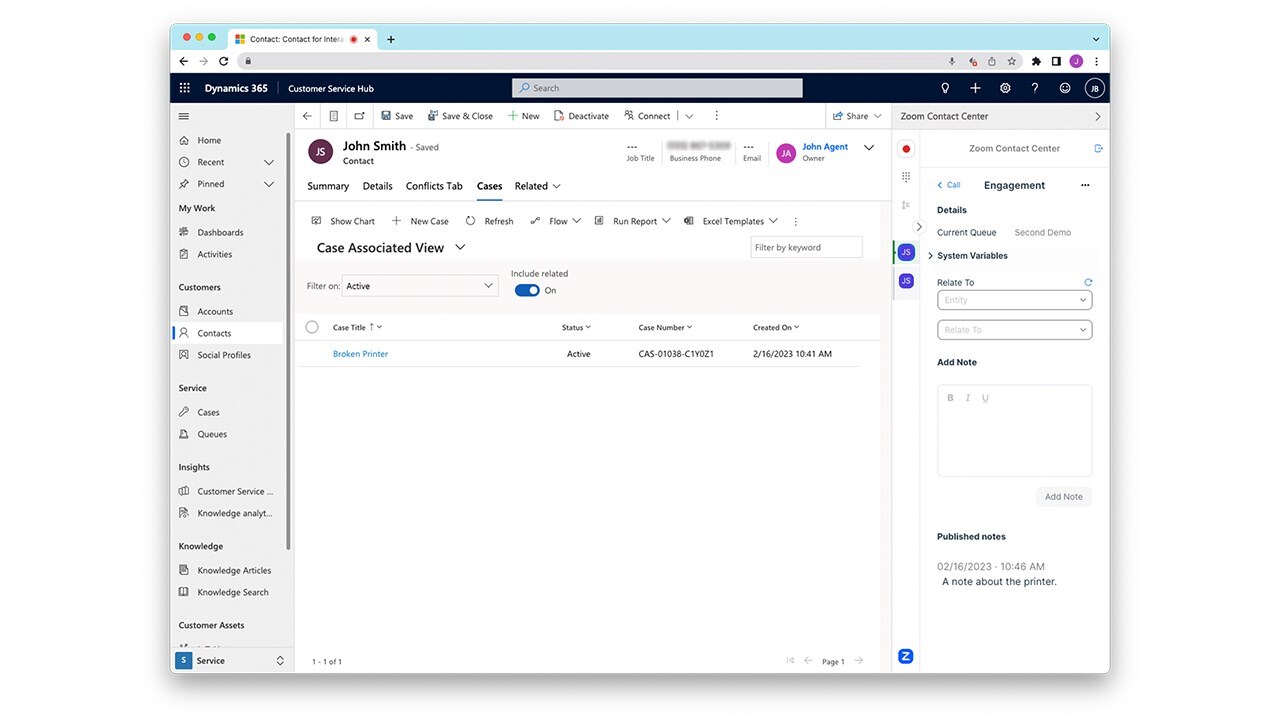Click the Dynamics 365 app launcher waffle icon
Screen dimensions: 1280x720
(184, 88)
